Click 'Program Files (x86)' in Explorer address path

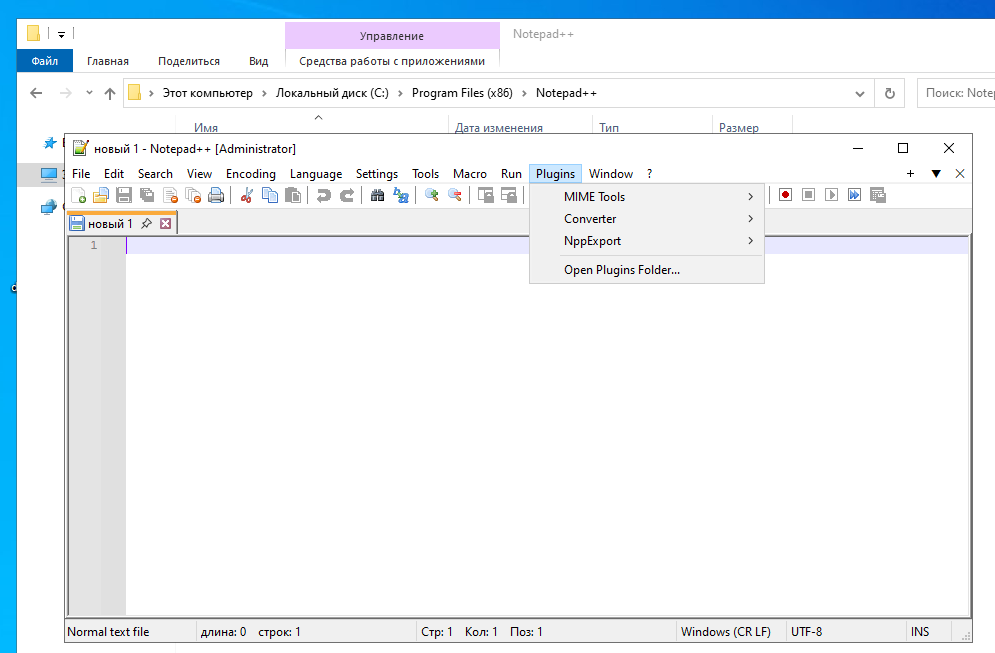(x=462, y=93)
